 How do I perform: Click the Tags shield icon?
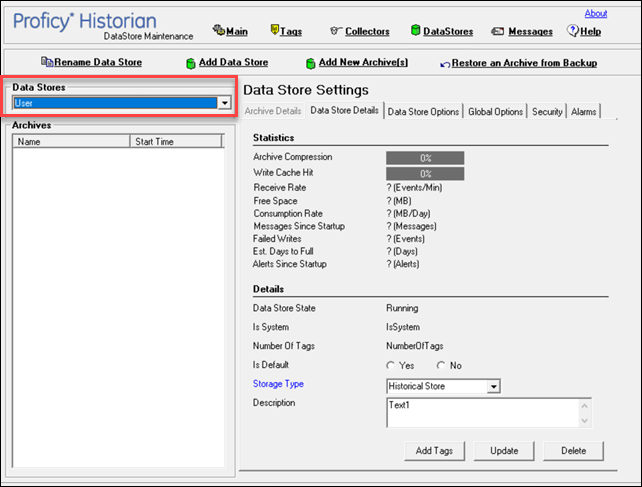[275, 29]
